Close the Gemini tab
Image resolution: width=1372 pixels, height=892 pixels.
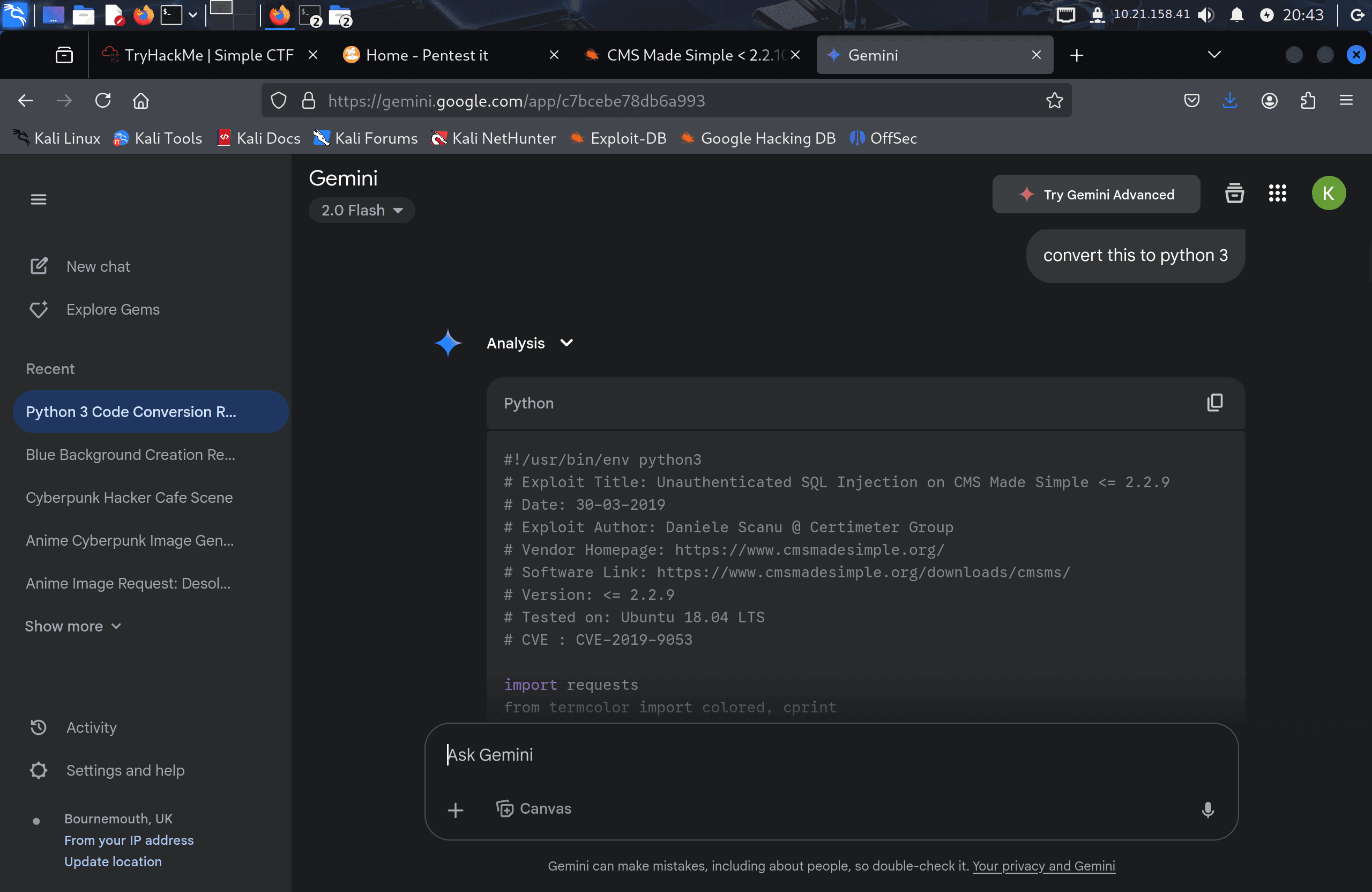pyautogui.click(x=1036, y=55)
